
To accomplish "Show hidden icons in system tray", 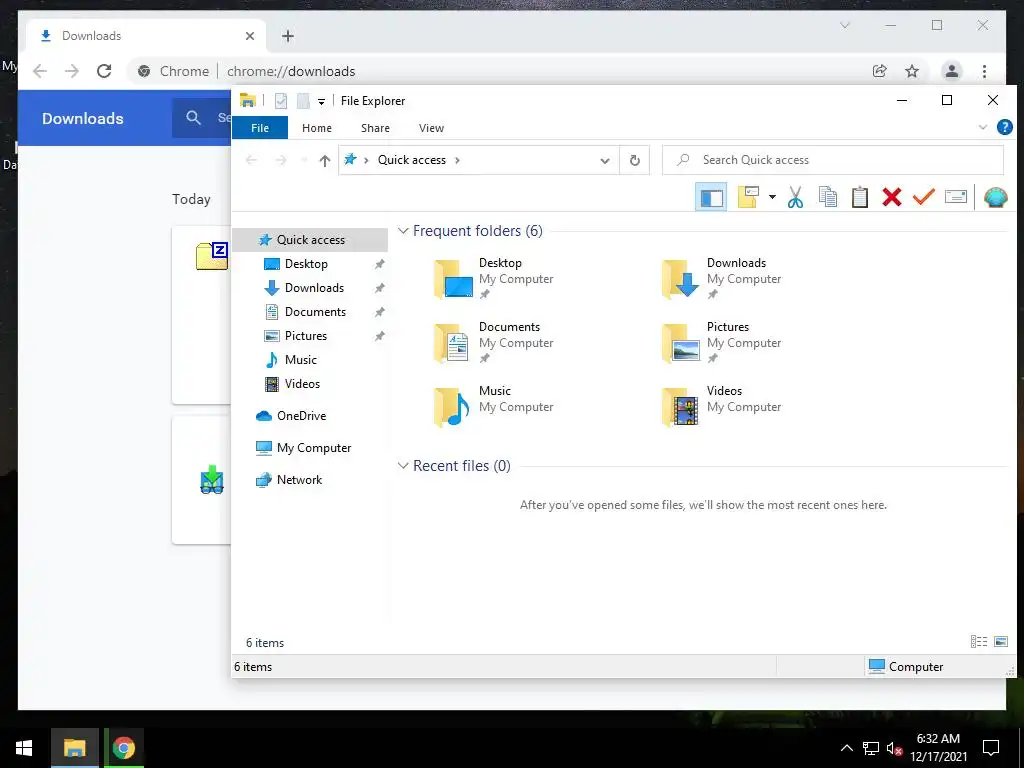I will (846, 748).
